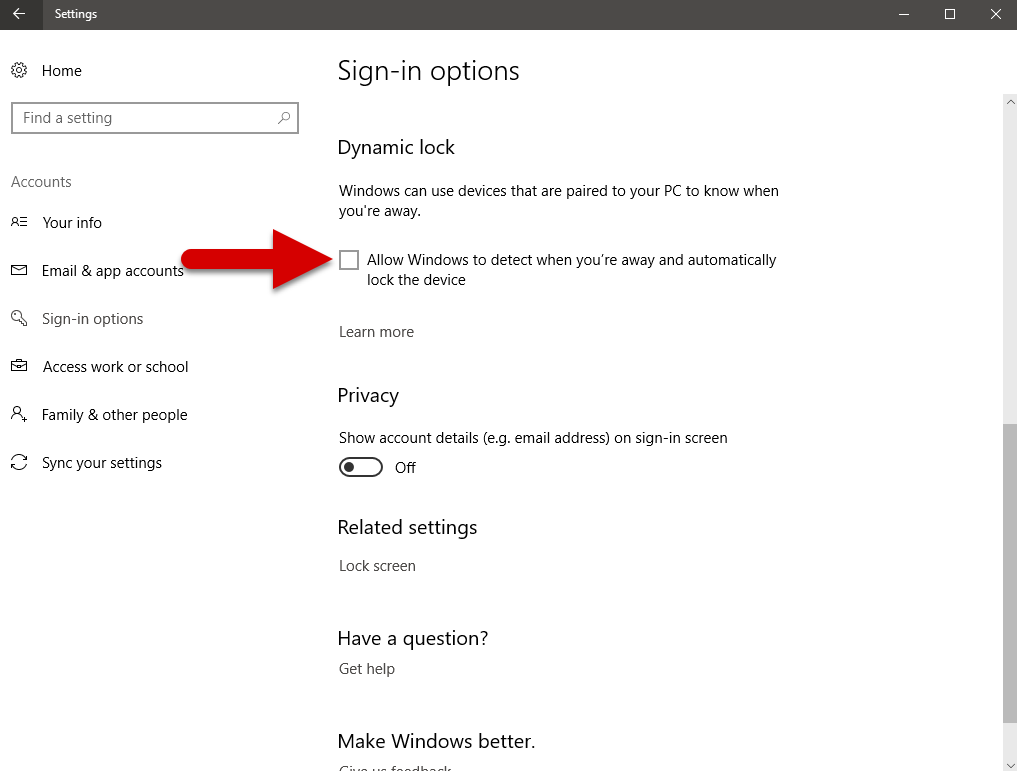Click the Get help link
Screen dimensions: 1017x771
(366, 669)
